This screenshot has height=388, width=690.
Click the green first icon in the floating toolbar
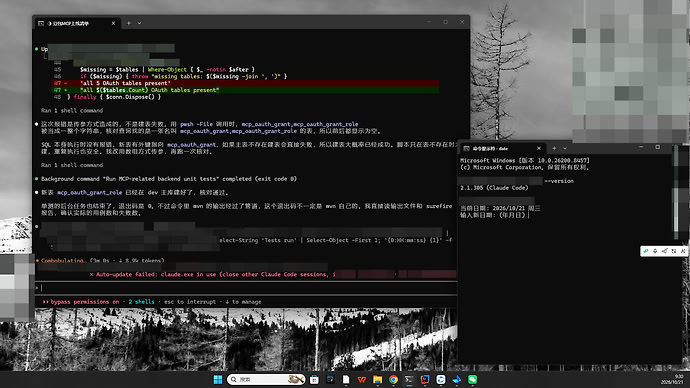(x=646, y=251)
